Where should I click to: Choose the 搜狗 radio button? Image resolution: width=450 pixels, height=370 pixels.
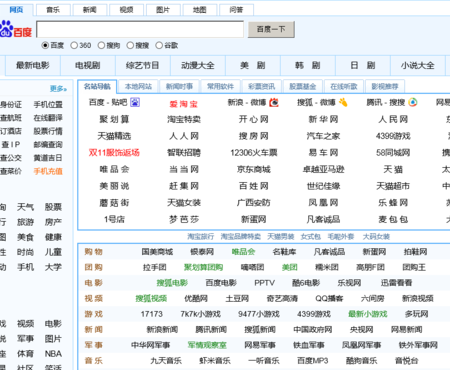(x=101, y=45)
